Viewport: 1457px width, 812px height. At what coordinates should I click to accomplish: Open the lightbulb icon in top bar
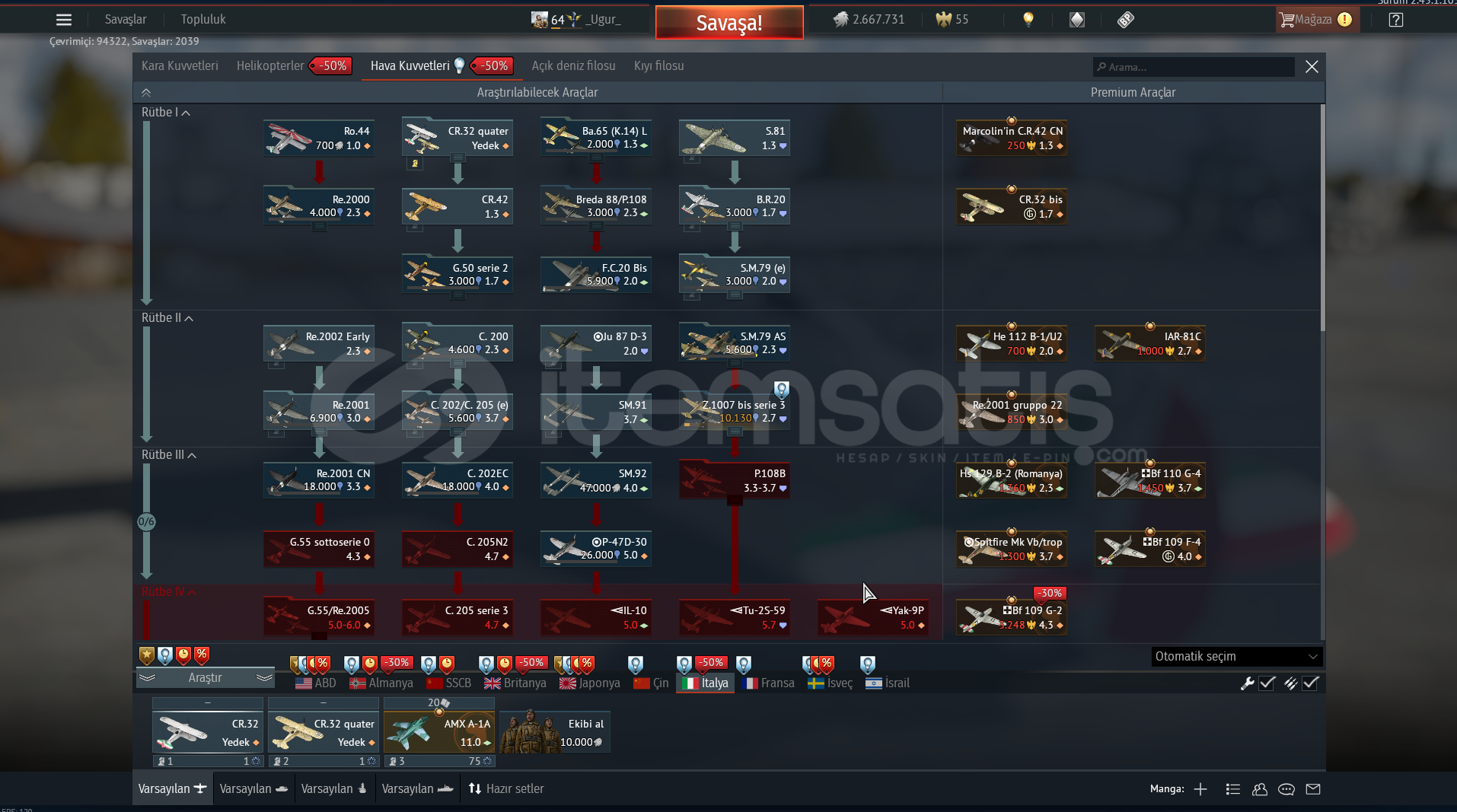(x=1028, y=20)
